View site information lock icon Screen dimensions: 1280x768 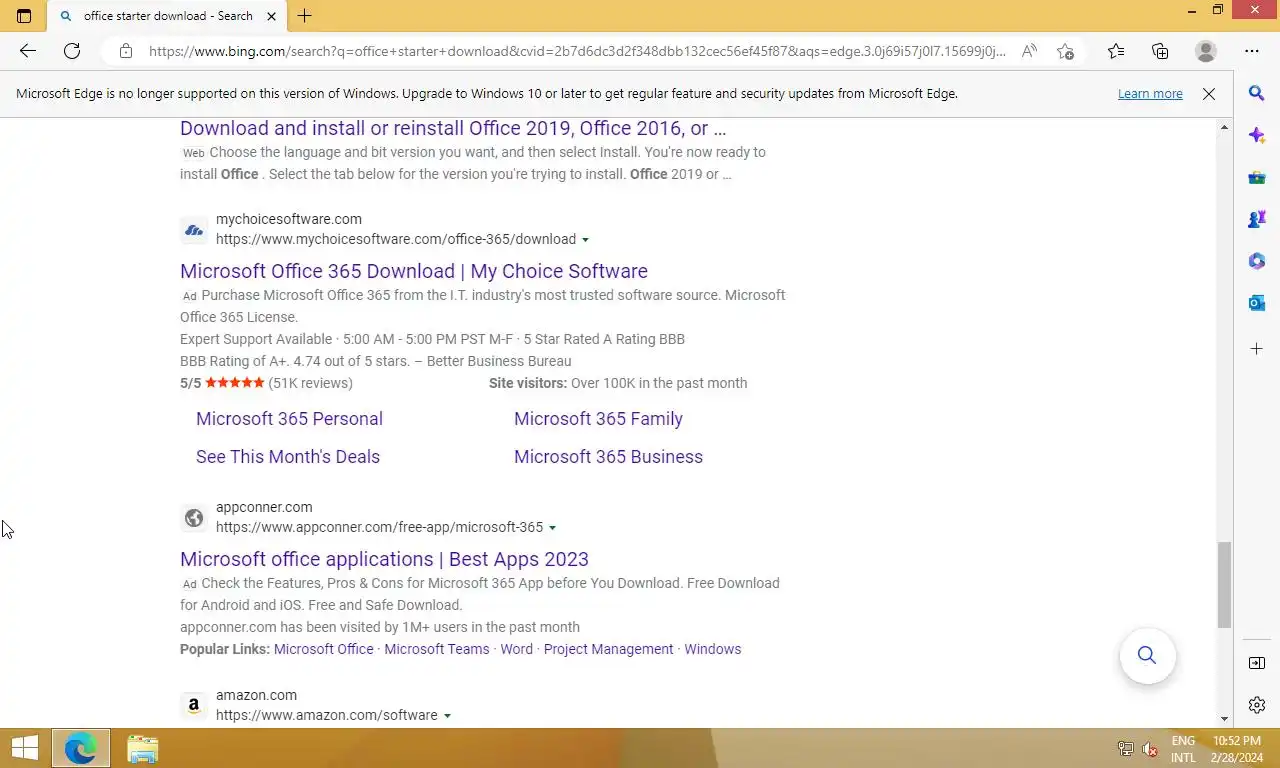125,51
